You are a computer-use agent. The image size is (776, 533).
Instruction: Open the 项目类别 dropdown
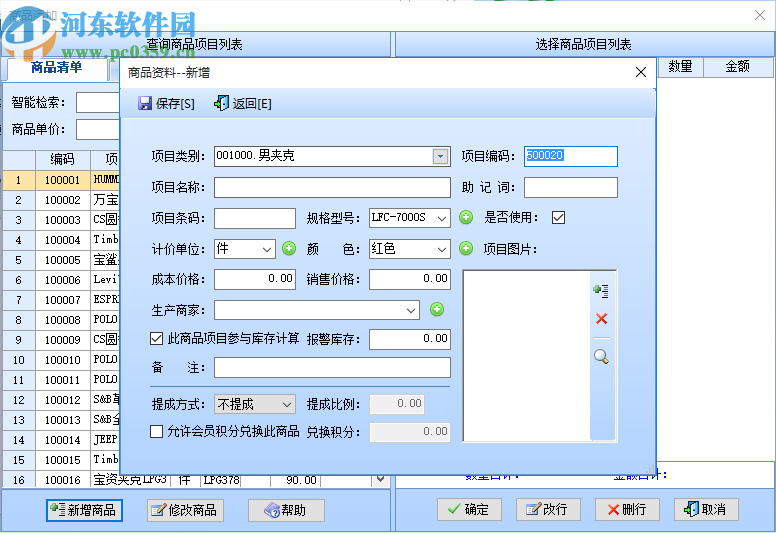[440, 156]
